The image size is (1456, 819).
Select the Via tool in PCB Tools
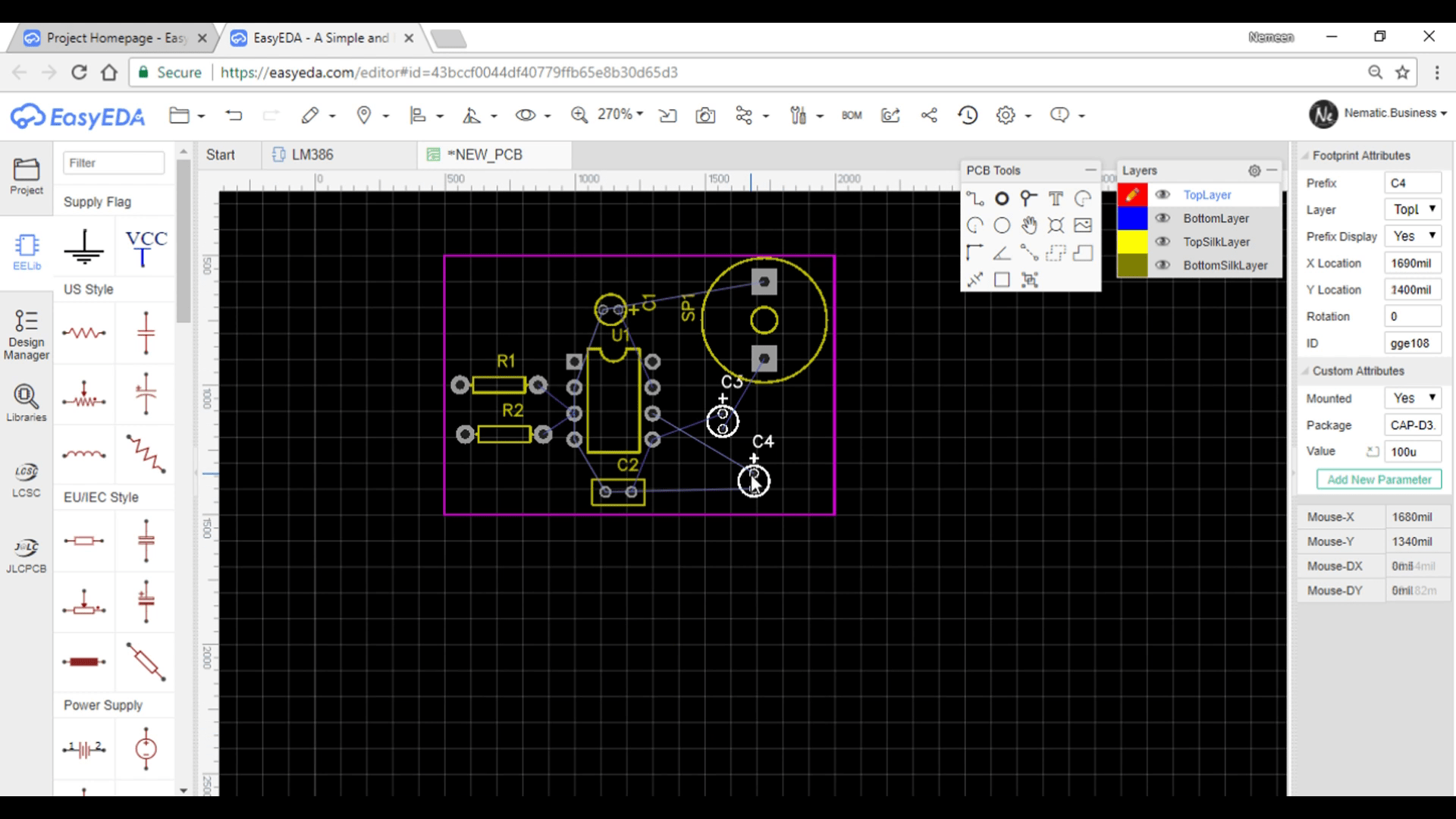1029,198
